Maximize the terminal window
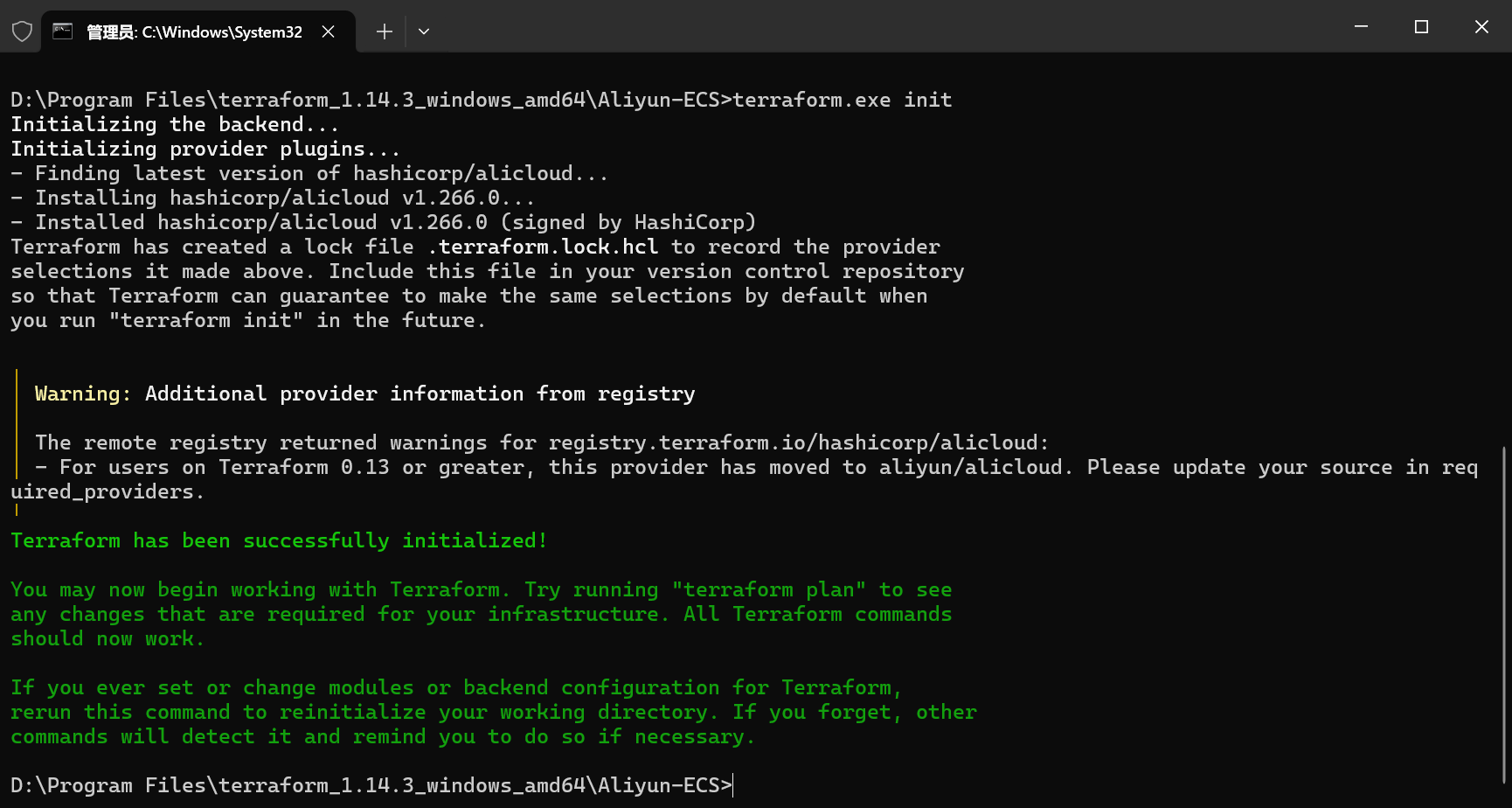The image size is (1512, 808). (1421, 27)
